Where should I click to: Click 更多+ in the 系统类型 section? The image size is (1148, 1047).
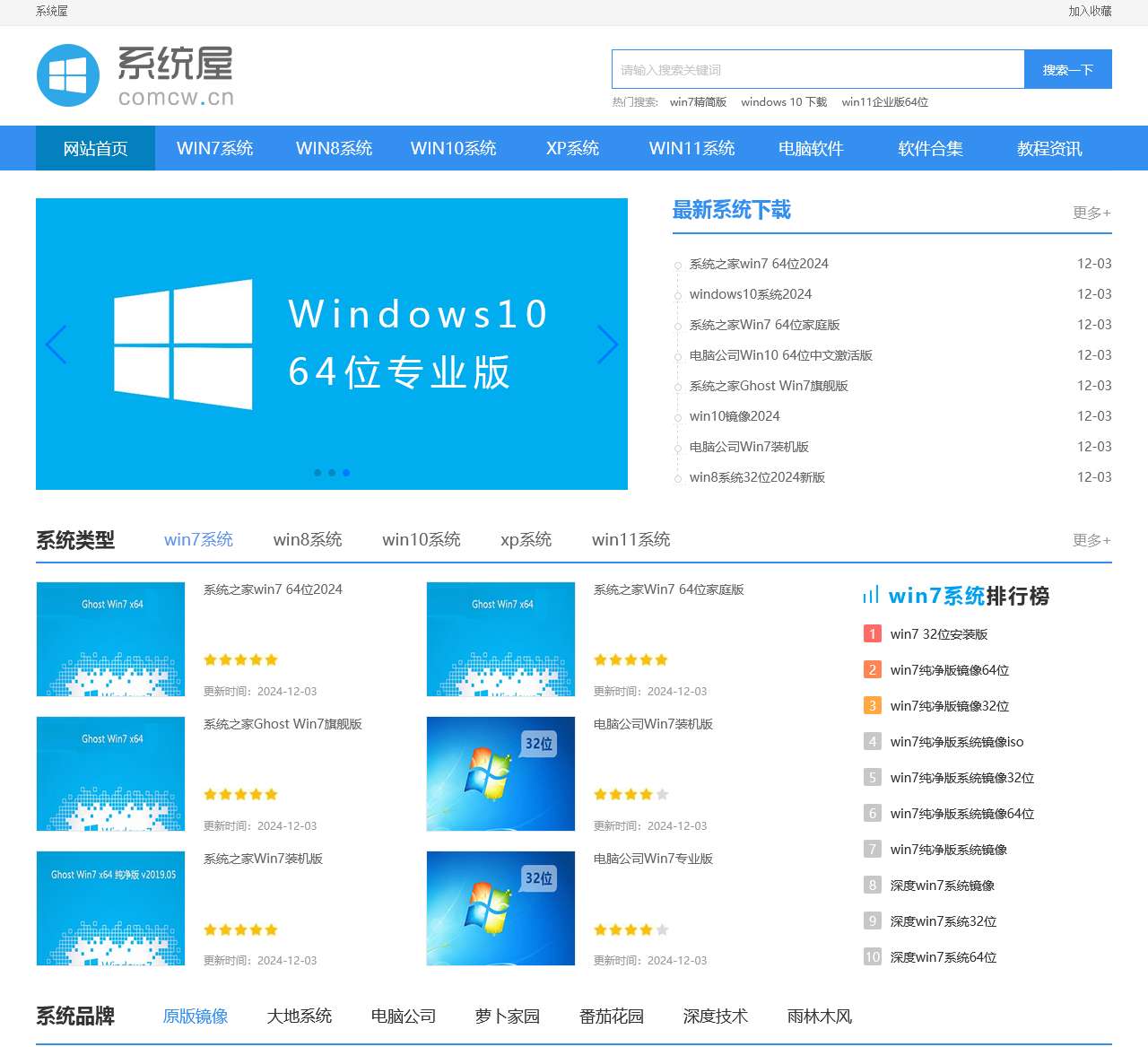click(1092, 540)
